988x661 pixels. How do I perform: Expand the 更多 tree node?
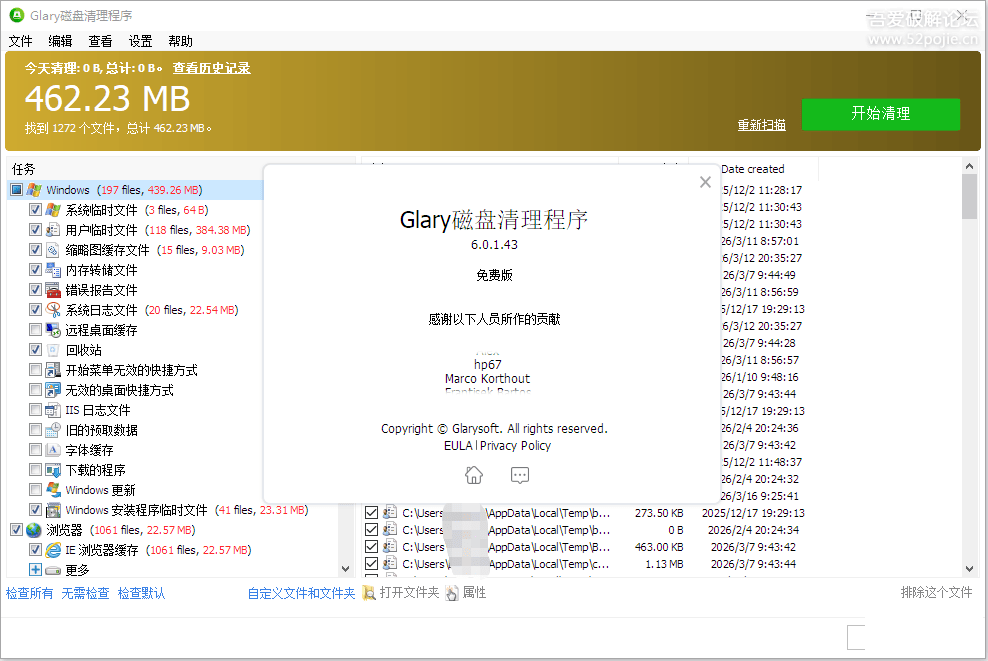click(36, 570)
